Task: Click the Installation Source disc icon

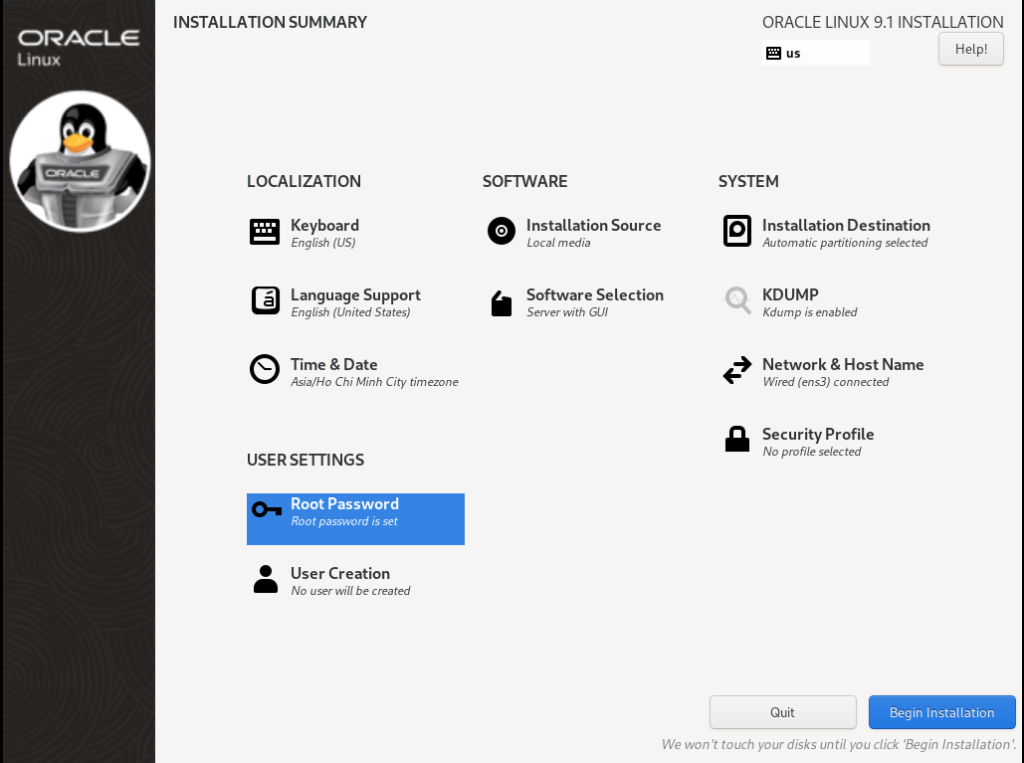Action: 501,232
